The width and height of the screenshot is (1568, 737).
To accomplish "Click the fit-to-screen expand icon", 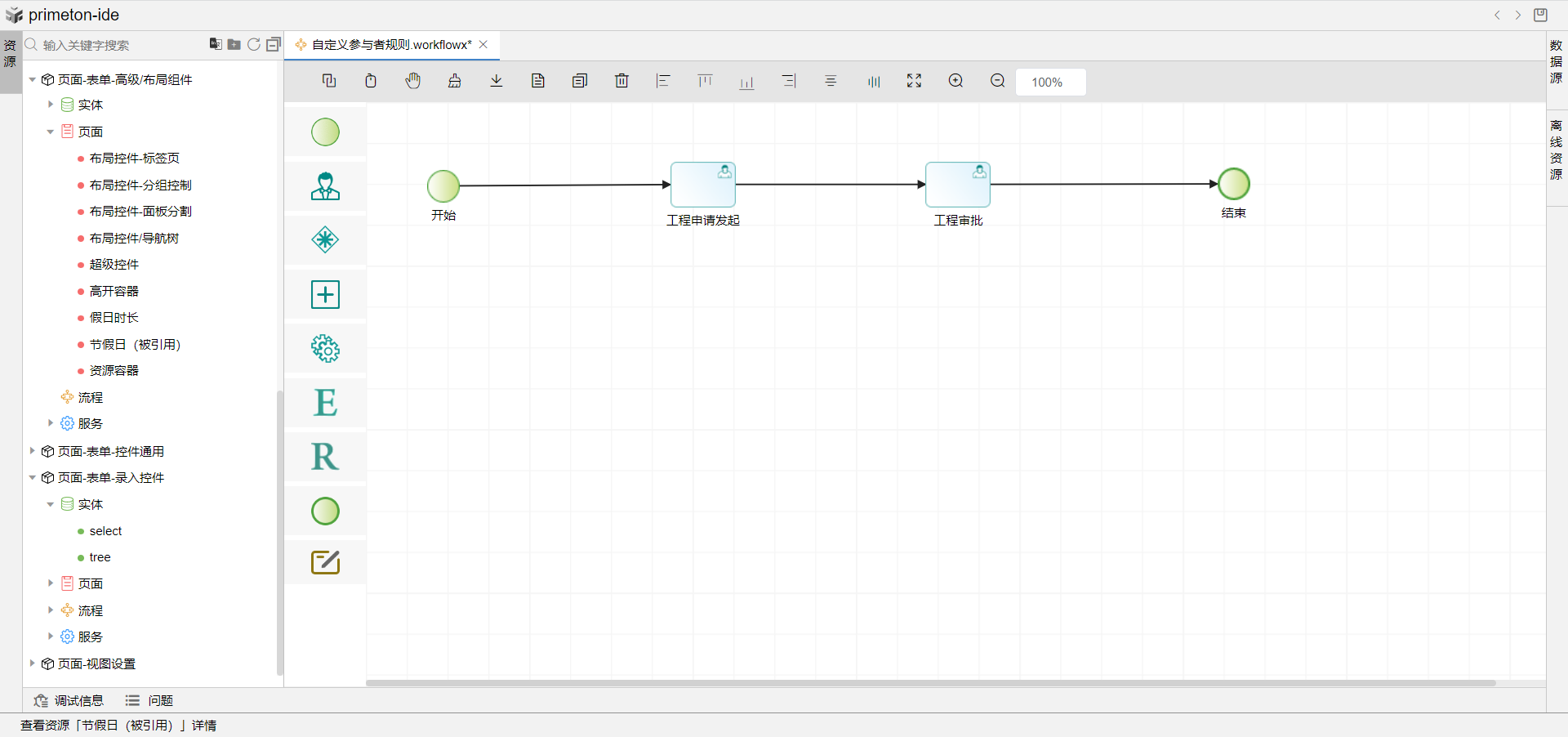I will tap(914, 81).
